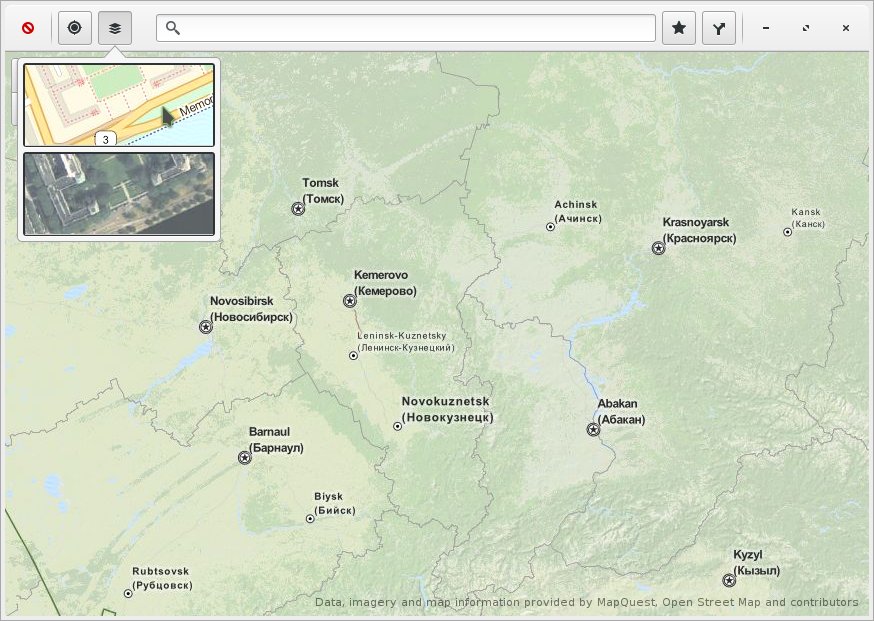Click the Abakan (Абакан) label
The height and width of the screenshot is (621, 874).
(x=621, y=411)
